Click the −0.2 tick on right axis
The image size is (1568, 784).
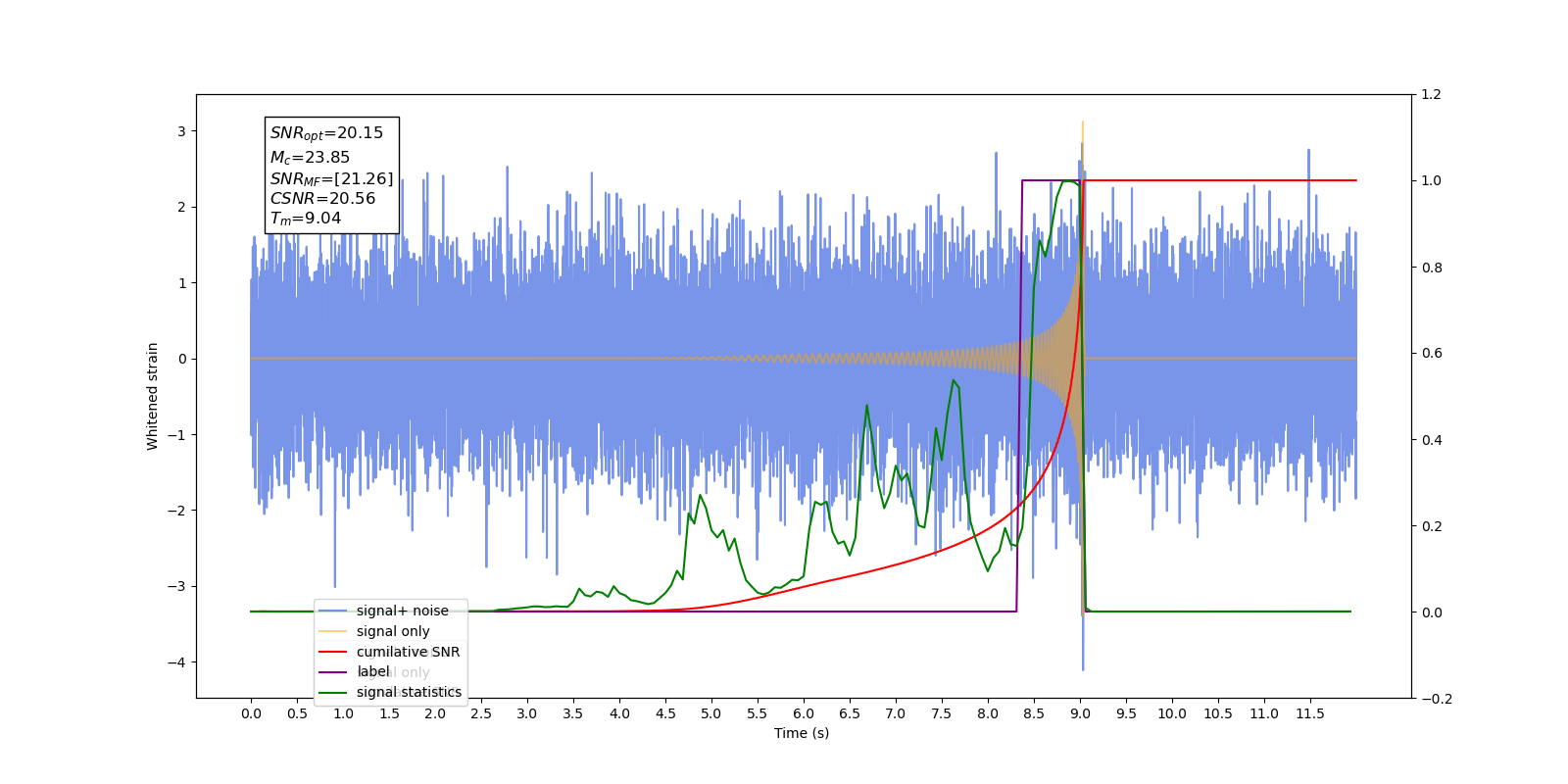coord(1437,699)
